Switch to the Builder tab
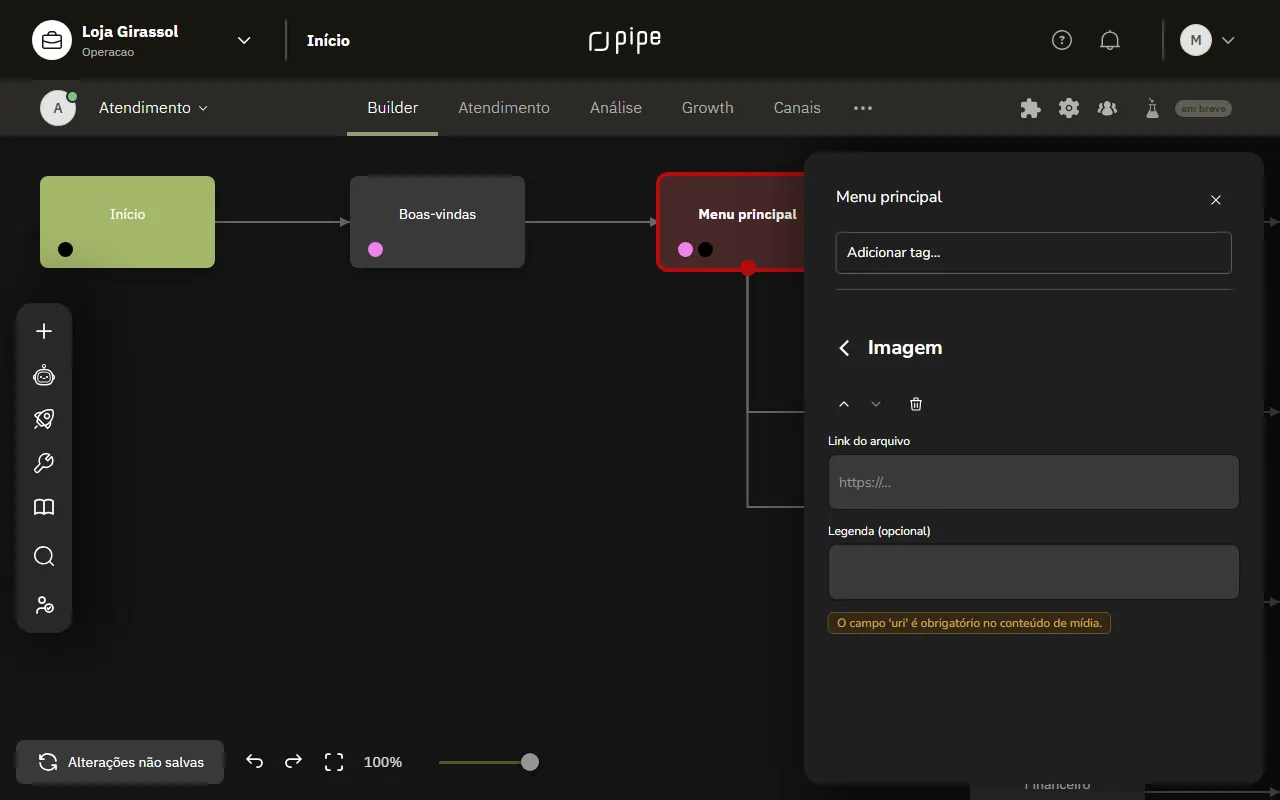Viewport: 1280px width, 800px height. coord(392,108)
